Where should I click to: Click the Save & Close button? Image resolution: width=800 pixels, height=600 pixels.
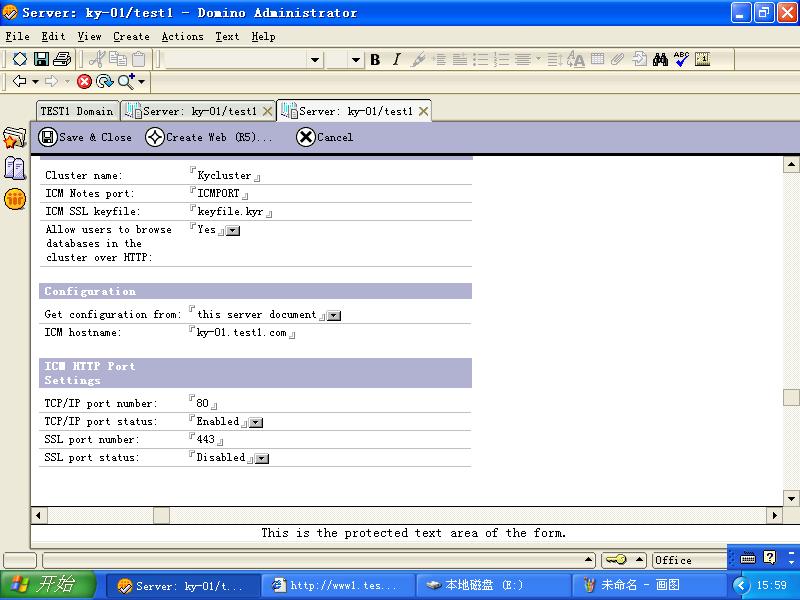(x=85, y=137)
